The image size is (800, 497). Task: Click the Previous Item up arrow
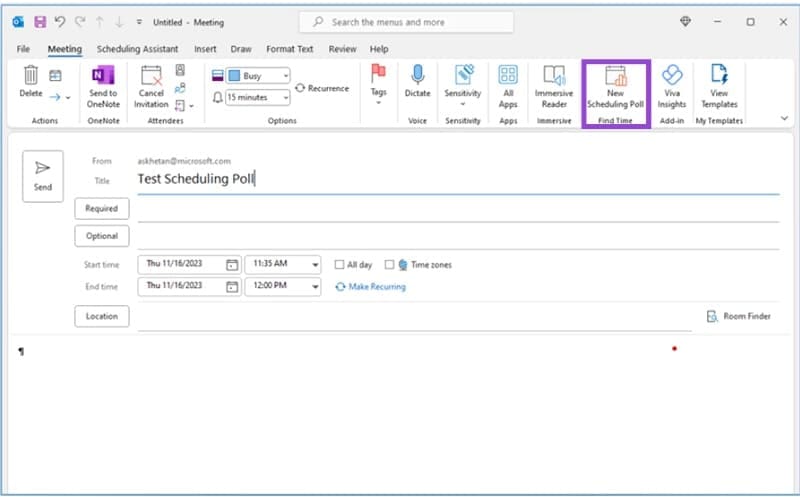tap(100, 22)
